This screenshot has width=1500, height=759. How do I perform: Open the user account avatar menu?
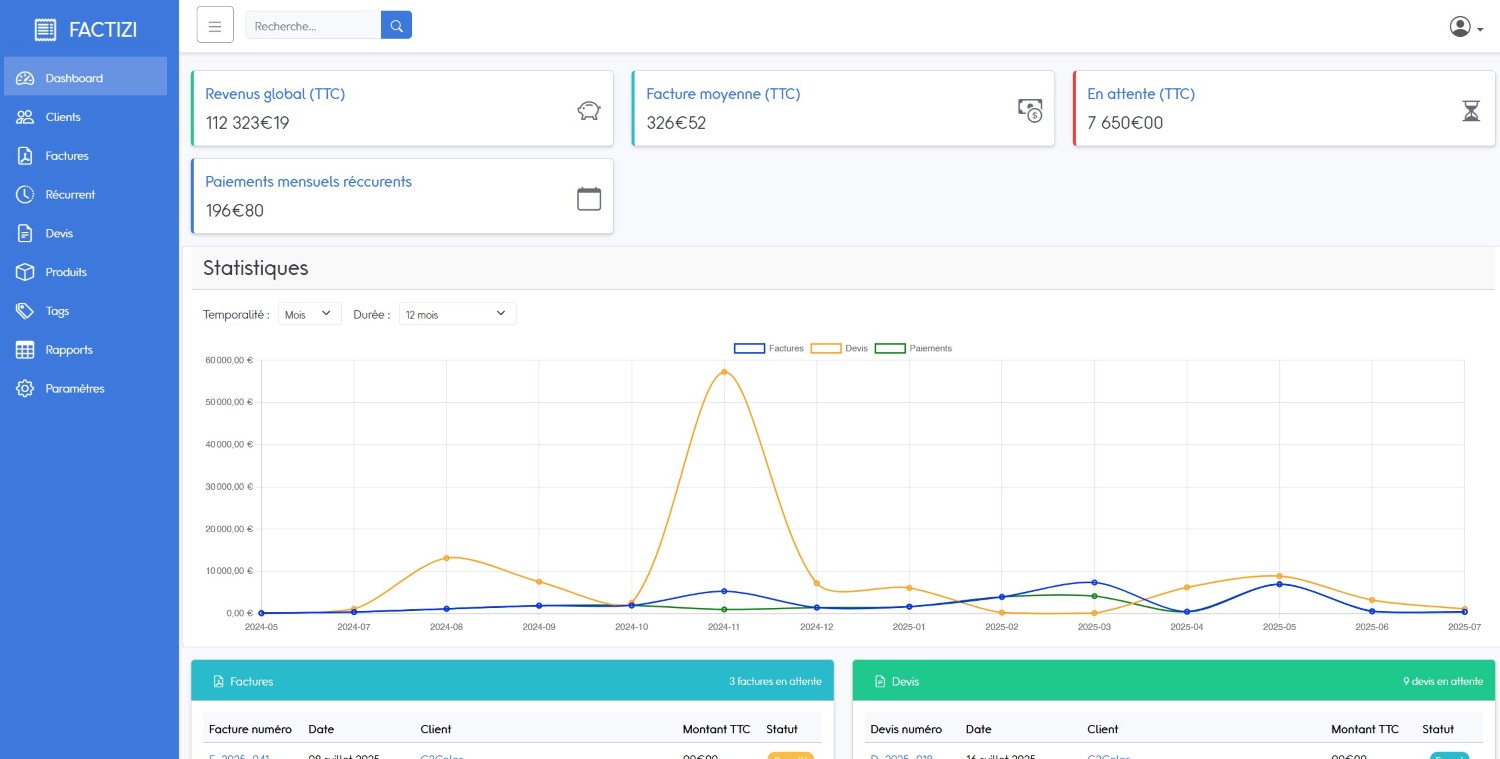pos(1466,27)
